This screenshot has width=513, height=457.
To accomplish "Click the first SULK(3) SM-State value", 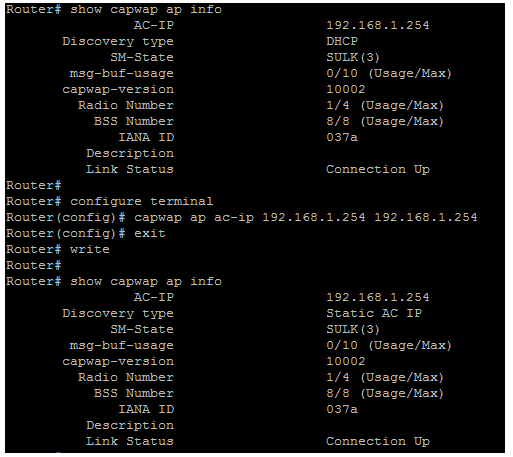I will pyautogui.click(x=353, y=57).
